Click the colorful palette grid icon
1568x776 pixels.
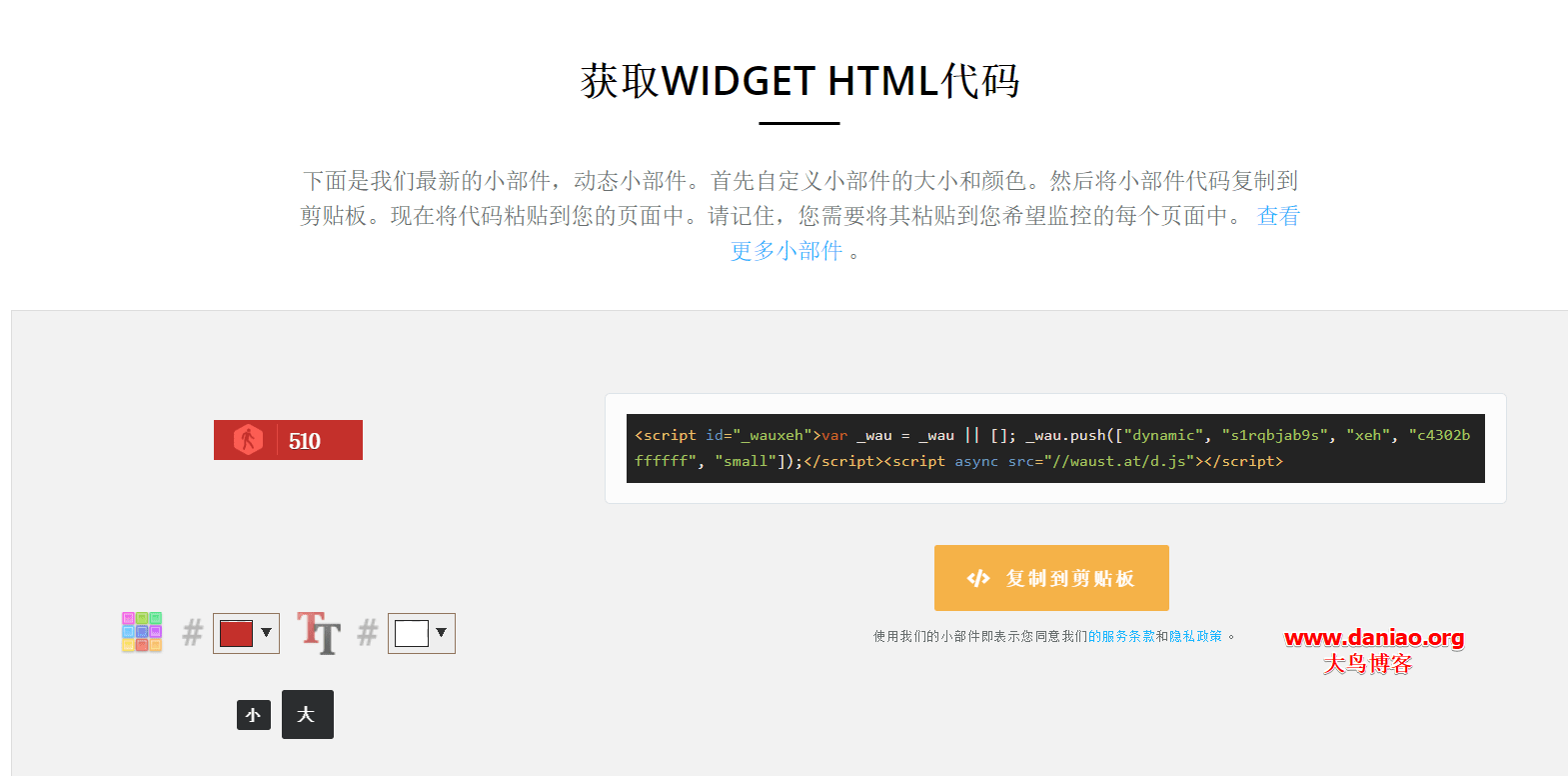coord(142,632)
